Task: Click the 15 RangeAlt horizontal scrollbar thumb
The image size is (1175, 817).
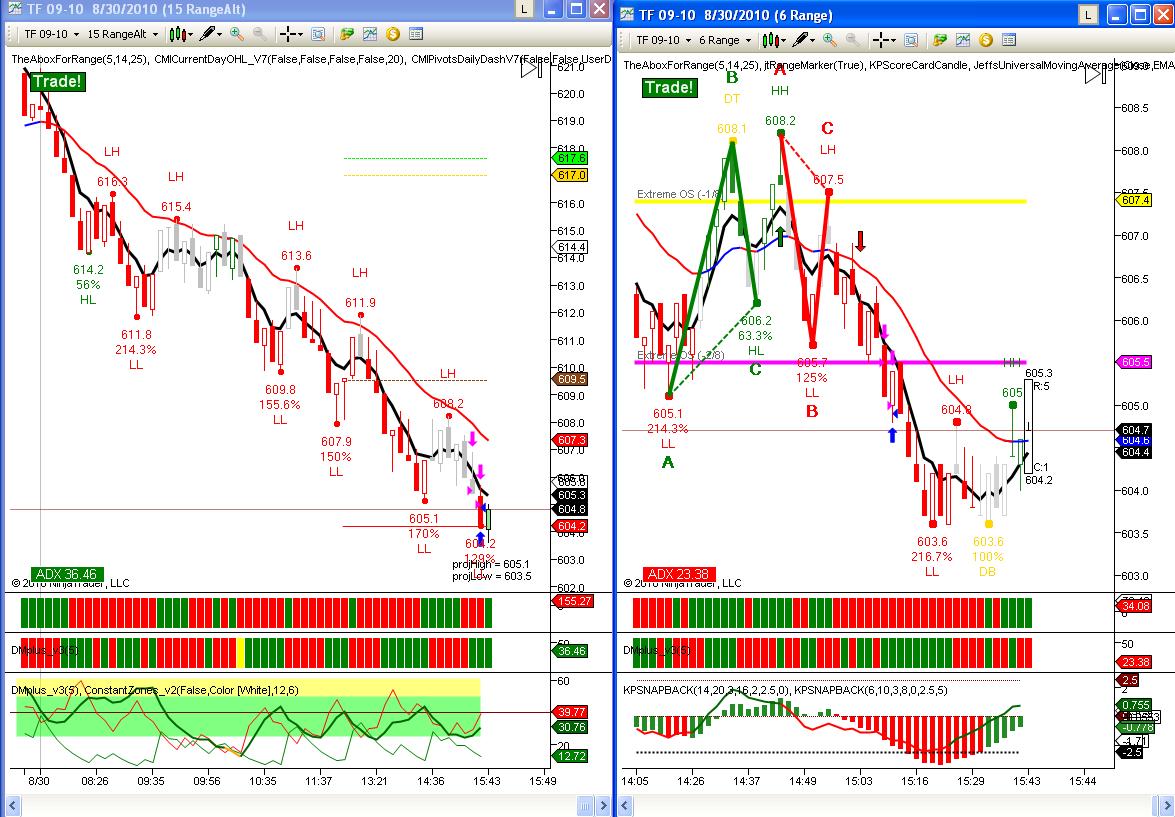Action: click(586, 807)
